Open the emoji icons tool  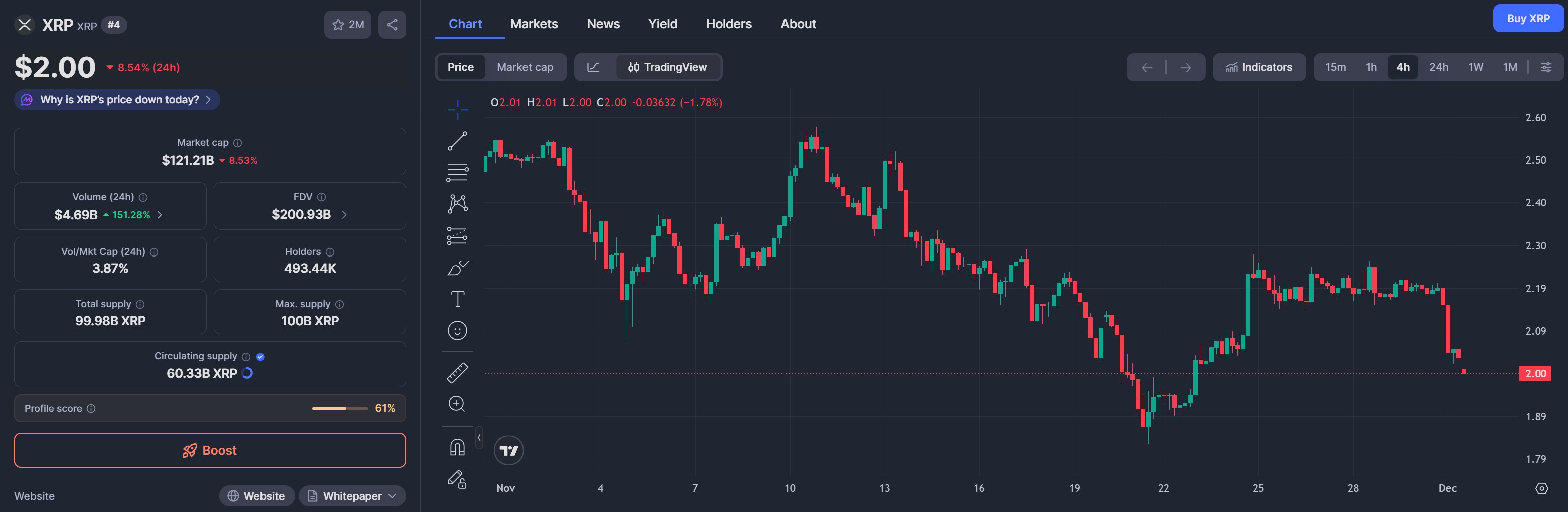457,331
